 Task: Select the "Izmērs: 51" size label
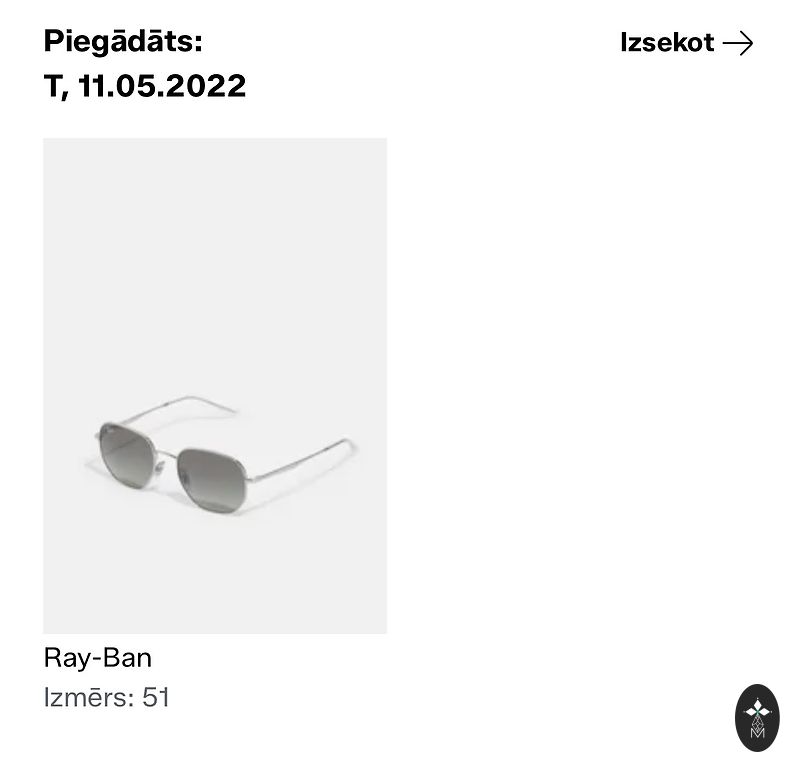(107, 697)
